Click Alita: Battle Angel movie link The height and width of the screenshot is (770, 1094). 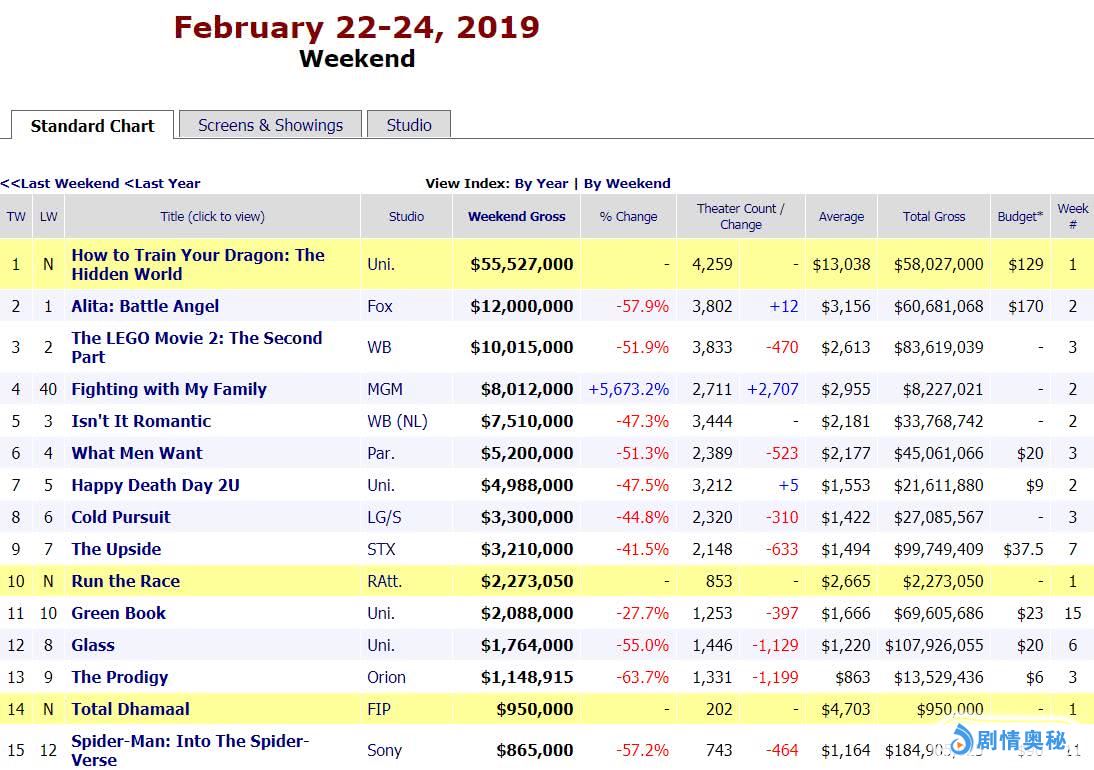145,306
